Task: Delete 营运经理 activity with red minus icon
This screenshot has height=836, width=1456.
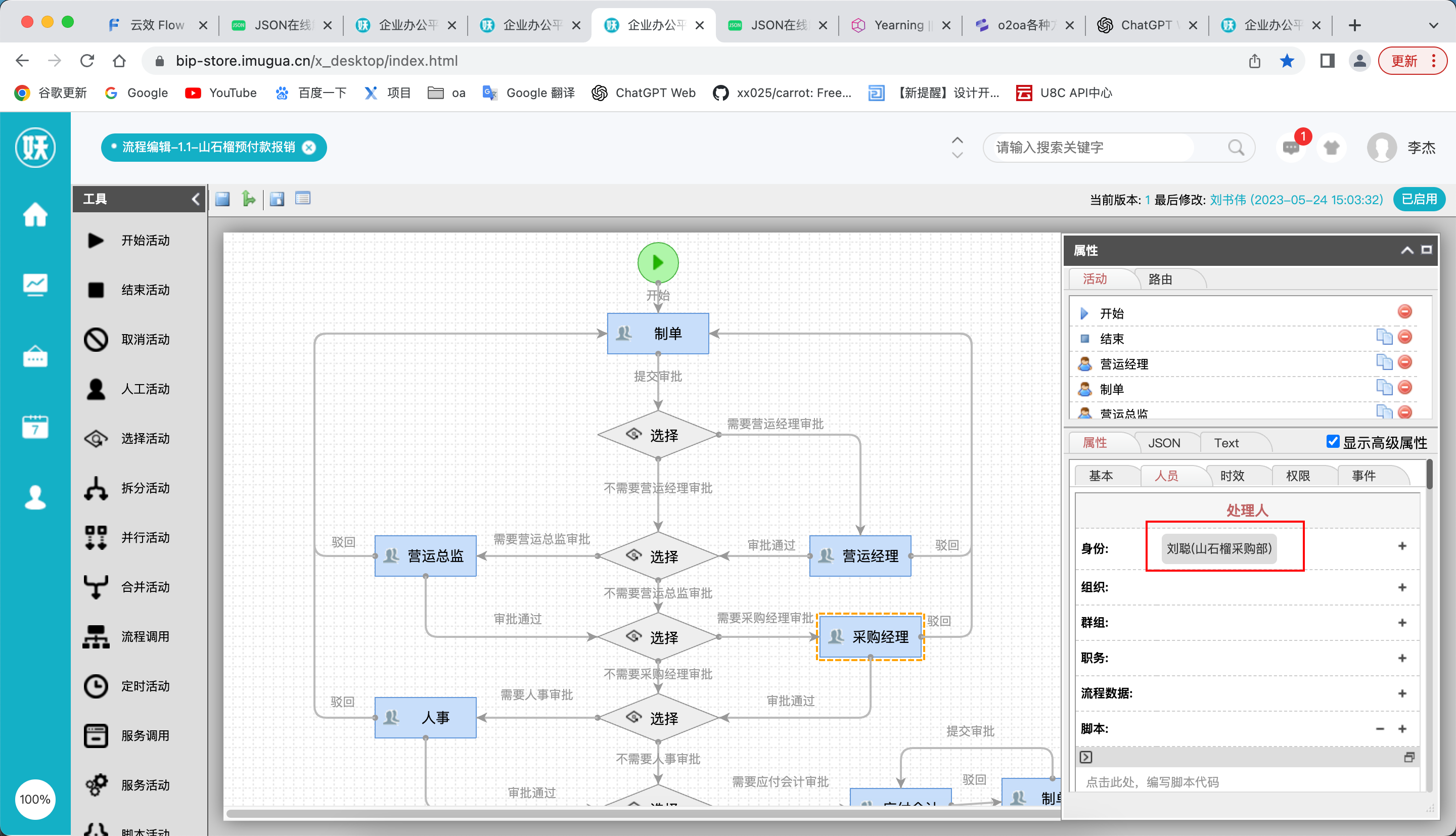Action: (x=1405, y=362)
